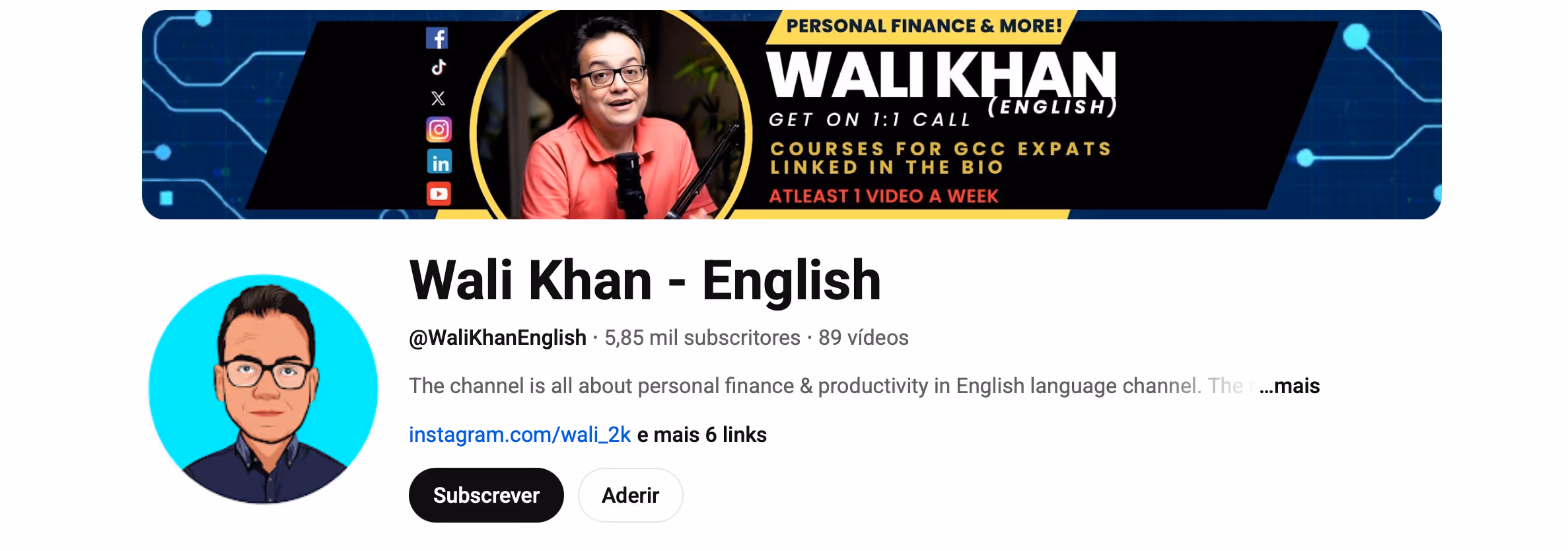Click the YouTube icon in the banner

coord(439,194)
